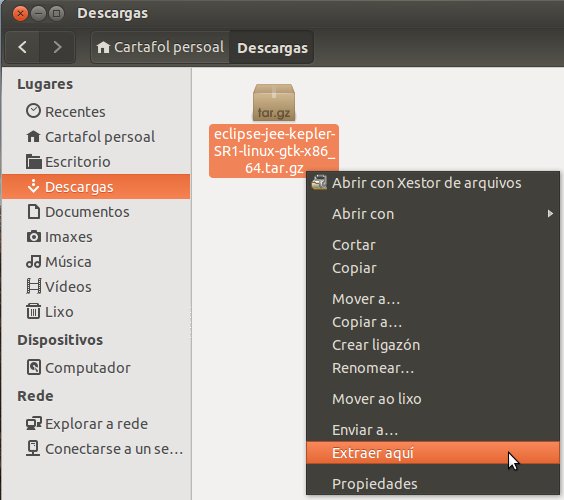Click the archive manager icon in context menu
The image size is (564, 500).
pos(319,182)
